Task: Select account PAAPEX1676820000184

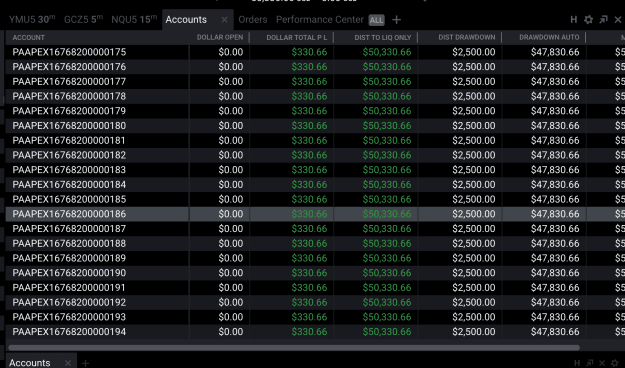Action: pyautogui.click(x=69, y=185)
